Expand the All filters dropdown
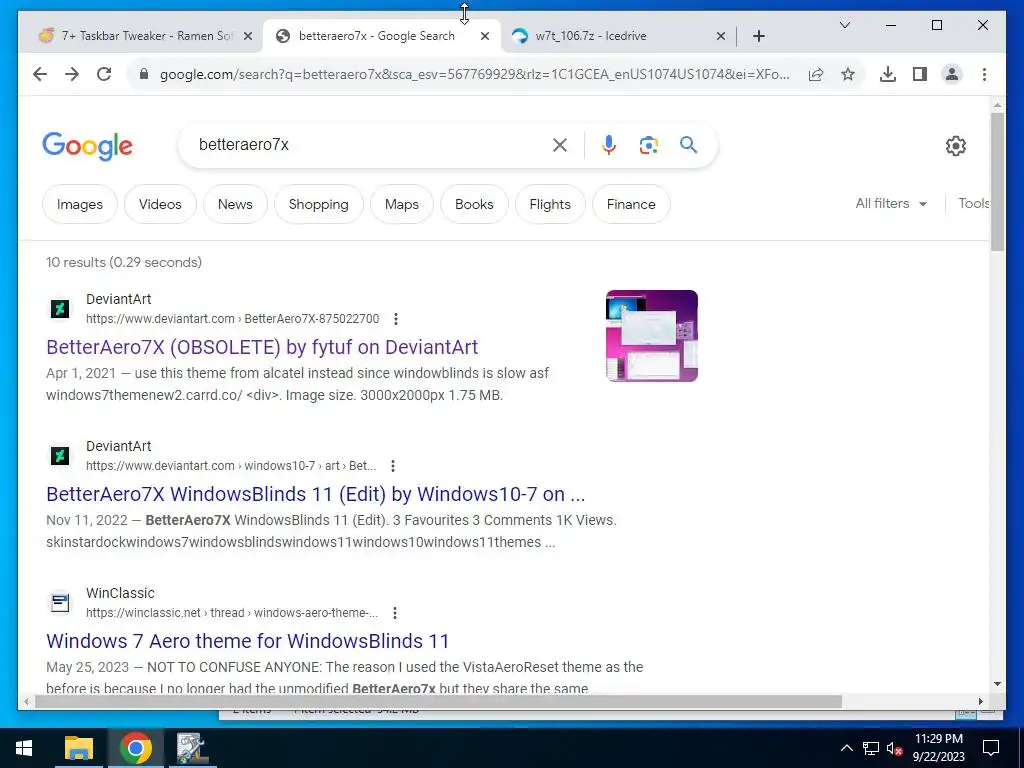1024x768 pixels. coord(891,204)
